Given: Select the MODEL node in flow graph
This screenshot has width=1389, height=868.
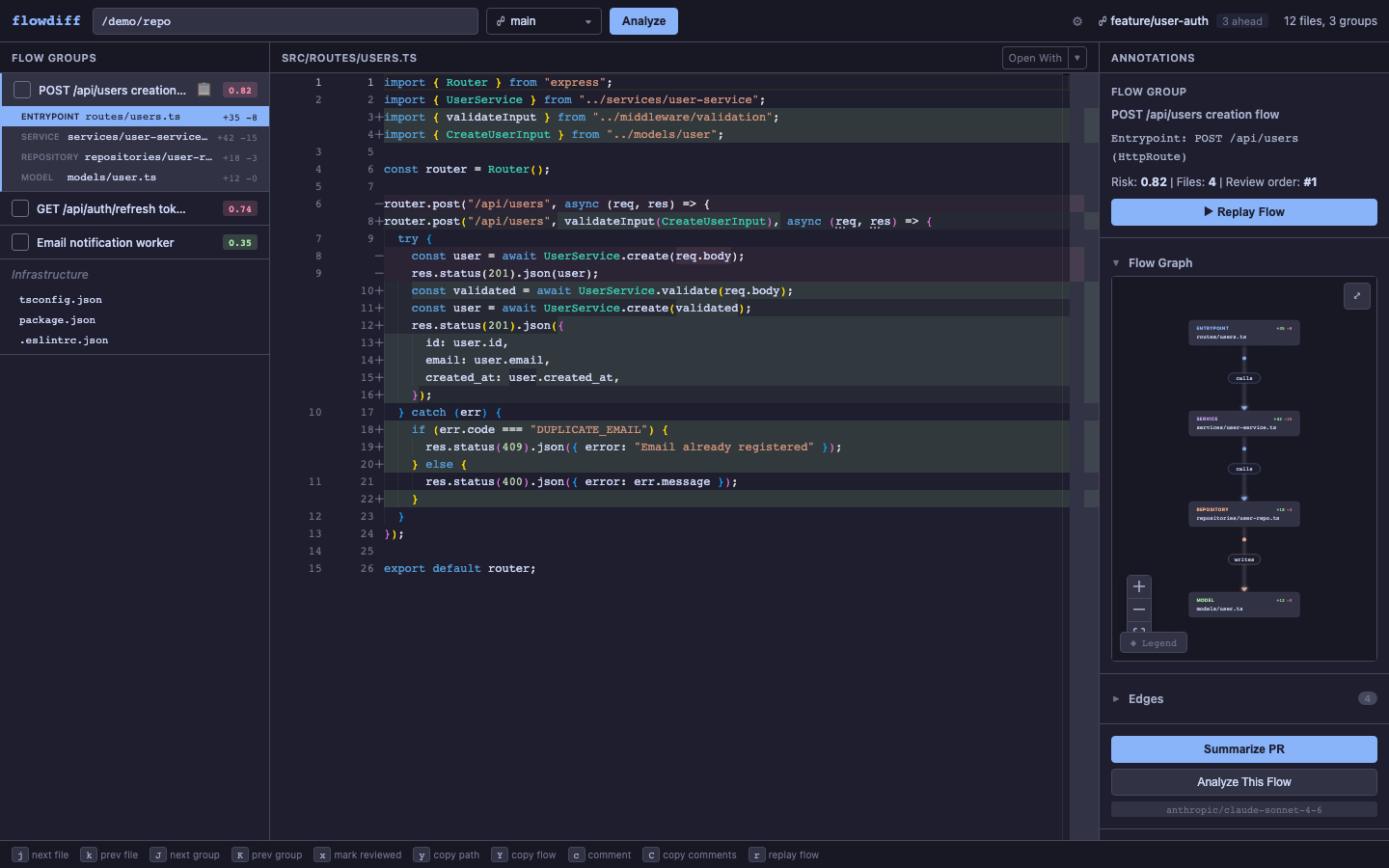Looking at the screenshot, I should click(x=1244, y=605).
